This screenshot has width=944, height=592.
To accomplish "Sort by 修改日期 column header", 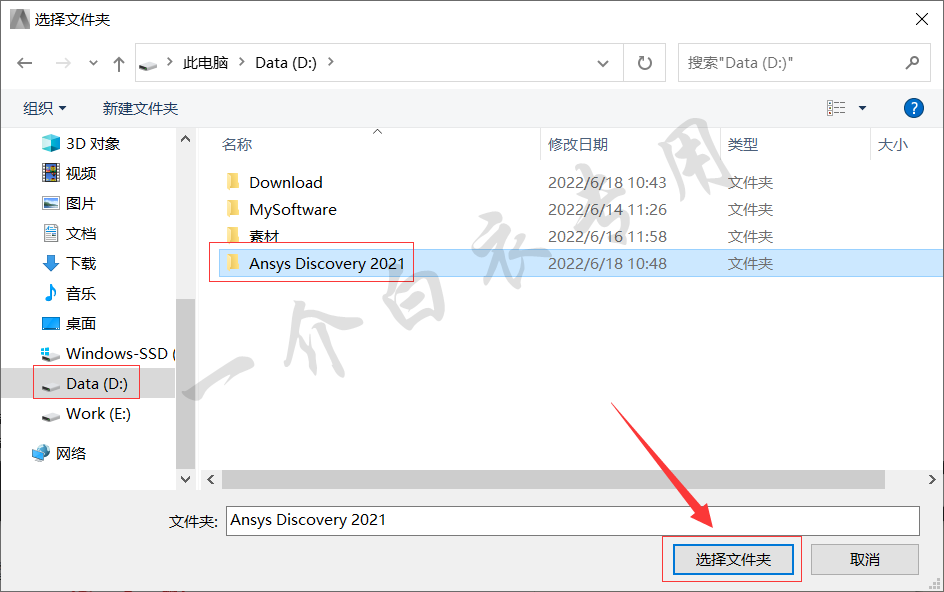I will (x=577, y=145).
